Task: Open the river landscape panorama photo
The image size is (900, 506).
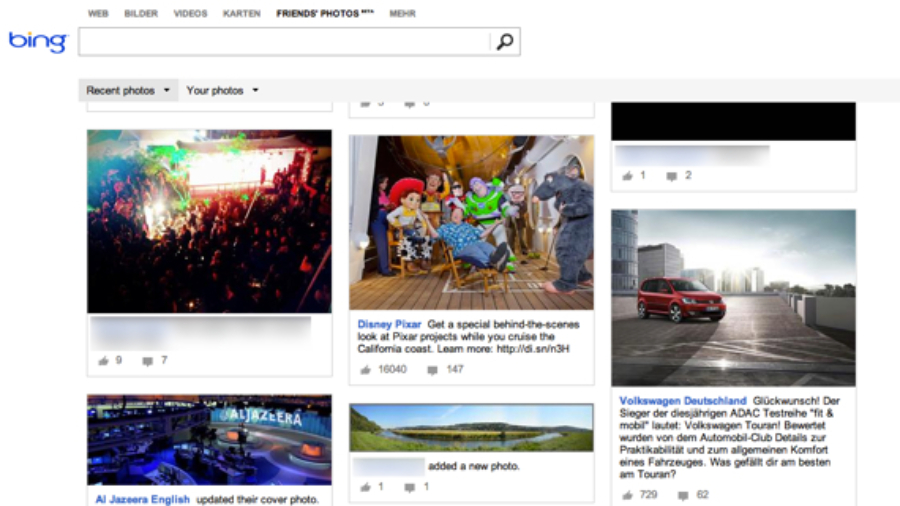Action: 471,427
